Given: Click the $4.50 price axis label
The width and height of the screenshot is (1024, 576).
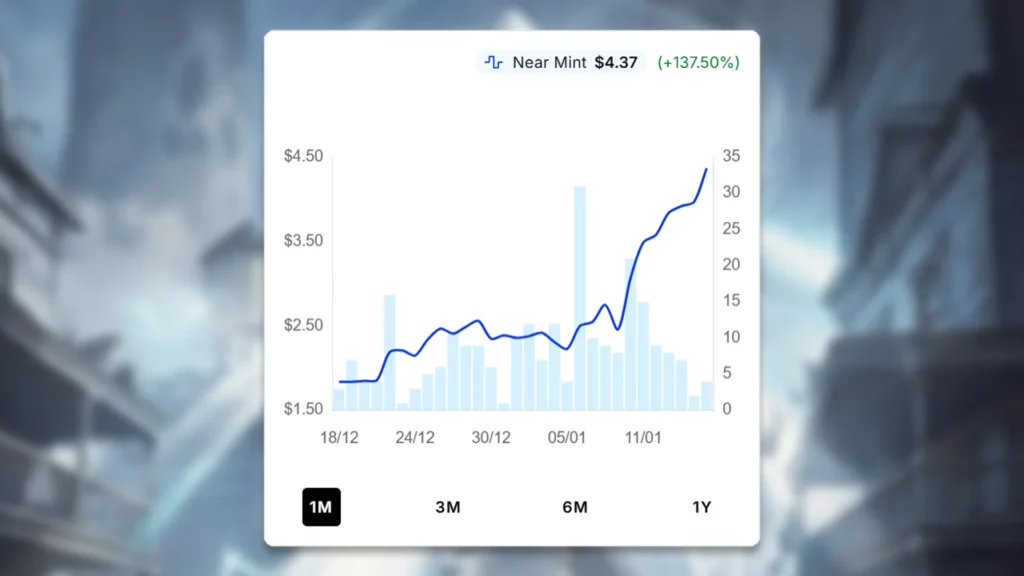Looking at the screenshot, I should point(303,156).
